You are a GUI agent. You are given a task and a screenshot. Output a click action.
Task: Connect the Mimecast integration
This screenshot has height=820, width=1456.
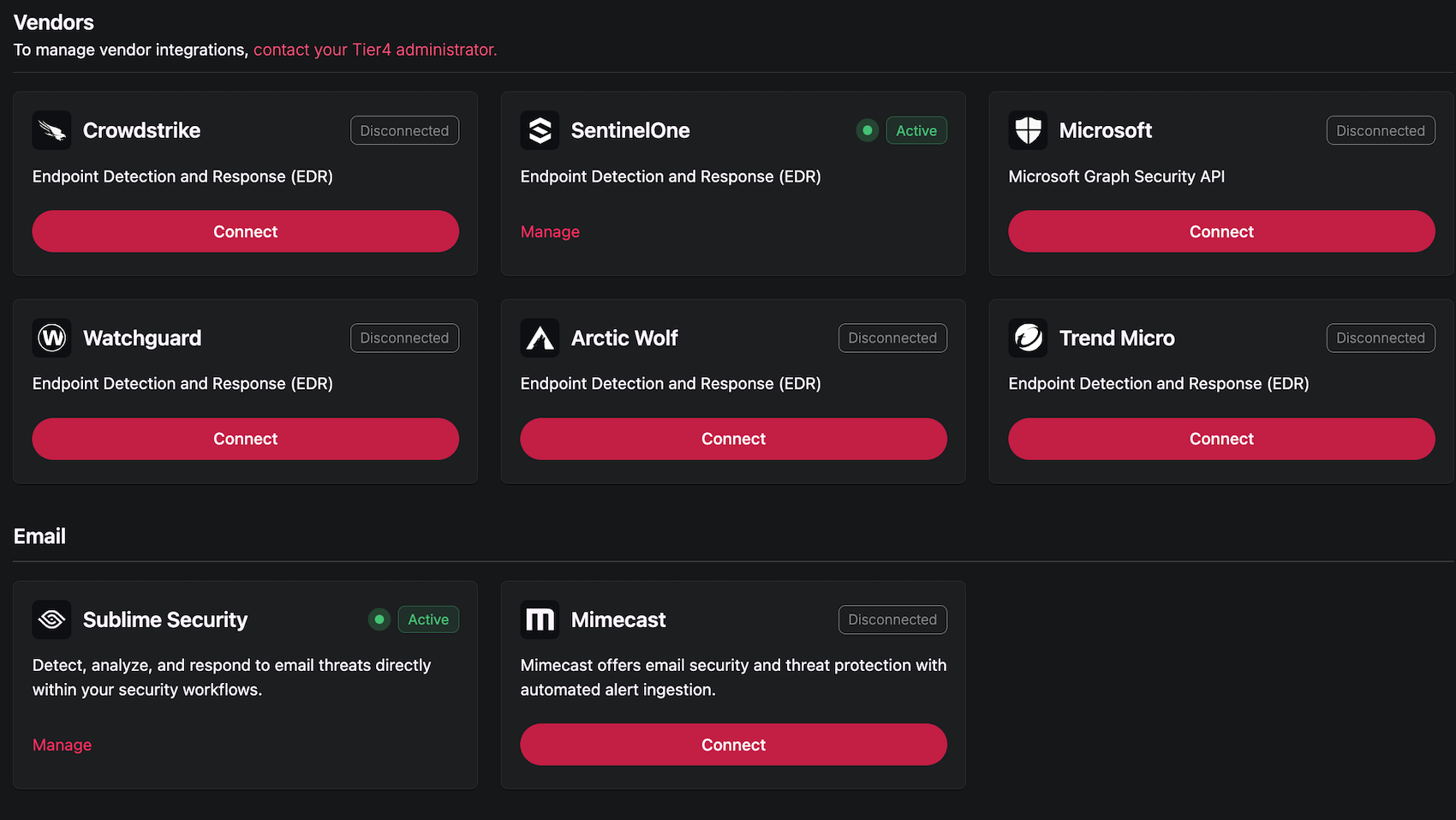pyautogui.click(x=734, y=745)
